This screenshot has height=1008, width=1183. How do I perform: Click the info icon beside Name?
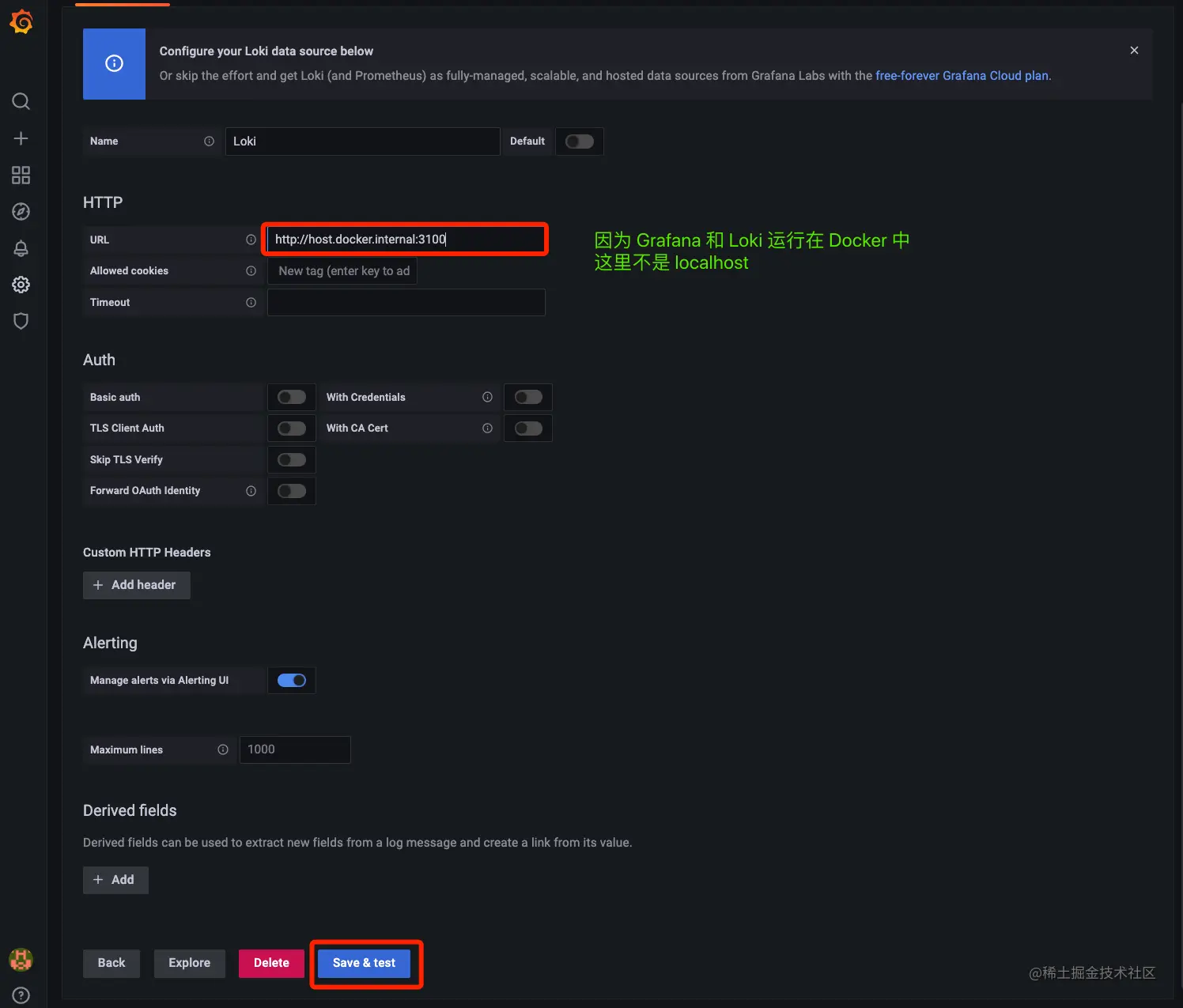coord(210,142)
